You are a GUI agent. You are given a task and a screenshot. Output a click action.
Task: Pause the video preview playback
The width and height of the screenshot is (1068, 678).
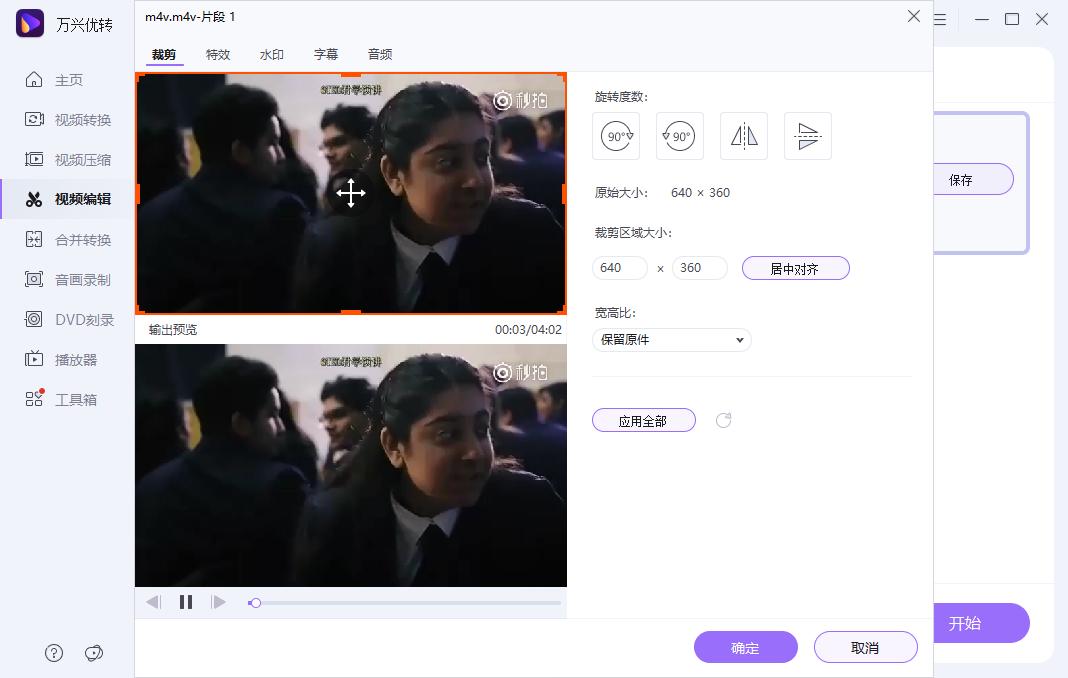point(185,601)
